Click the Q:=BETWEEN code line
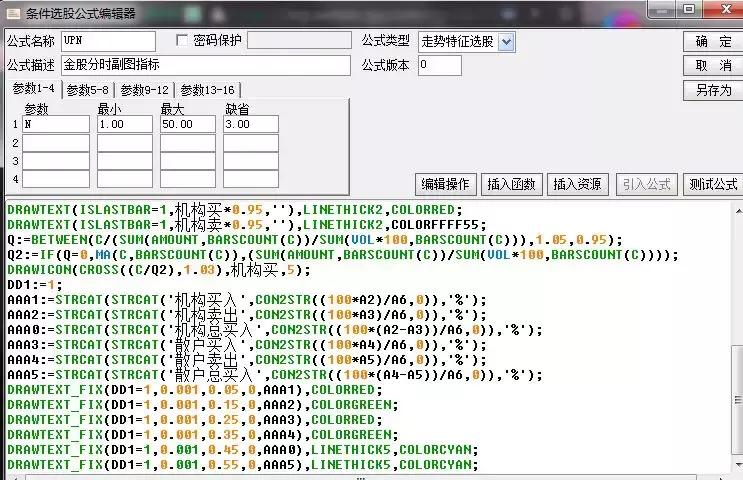Image resolution: width=743 pixels, height=480 pixels. click(315, 240)
